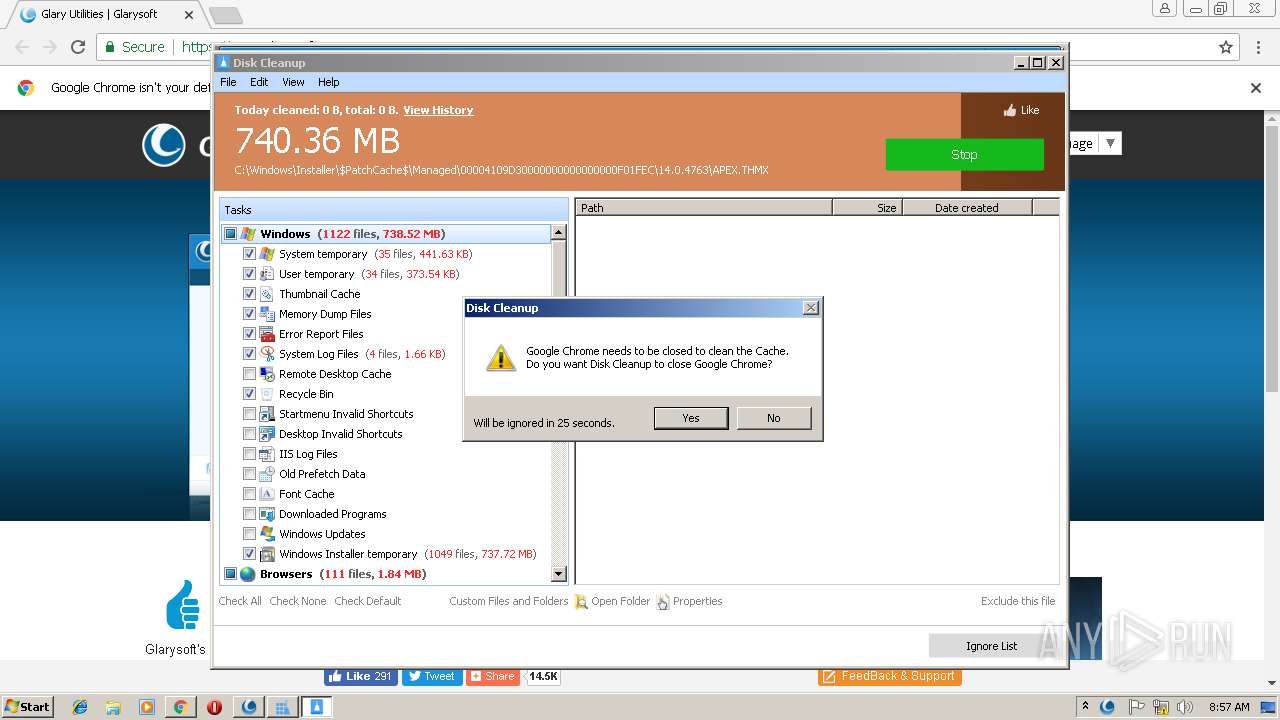Click the User temporary icon

(x=267, y=274)
